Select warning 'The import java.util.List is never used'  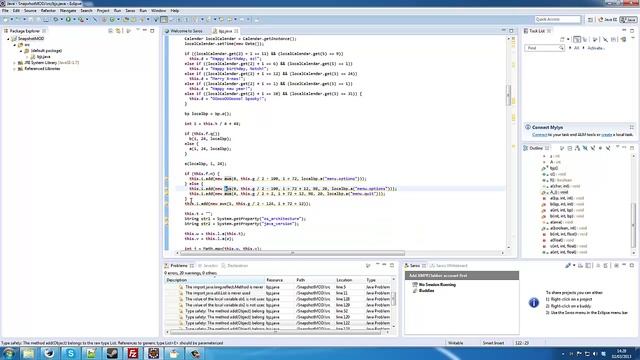[218, 293]
